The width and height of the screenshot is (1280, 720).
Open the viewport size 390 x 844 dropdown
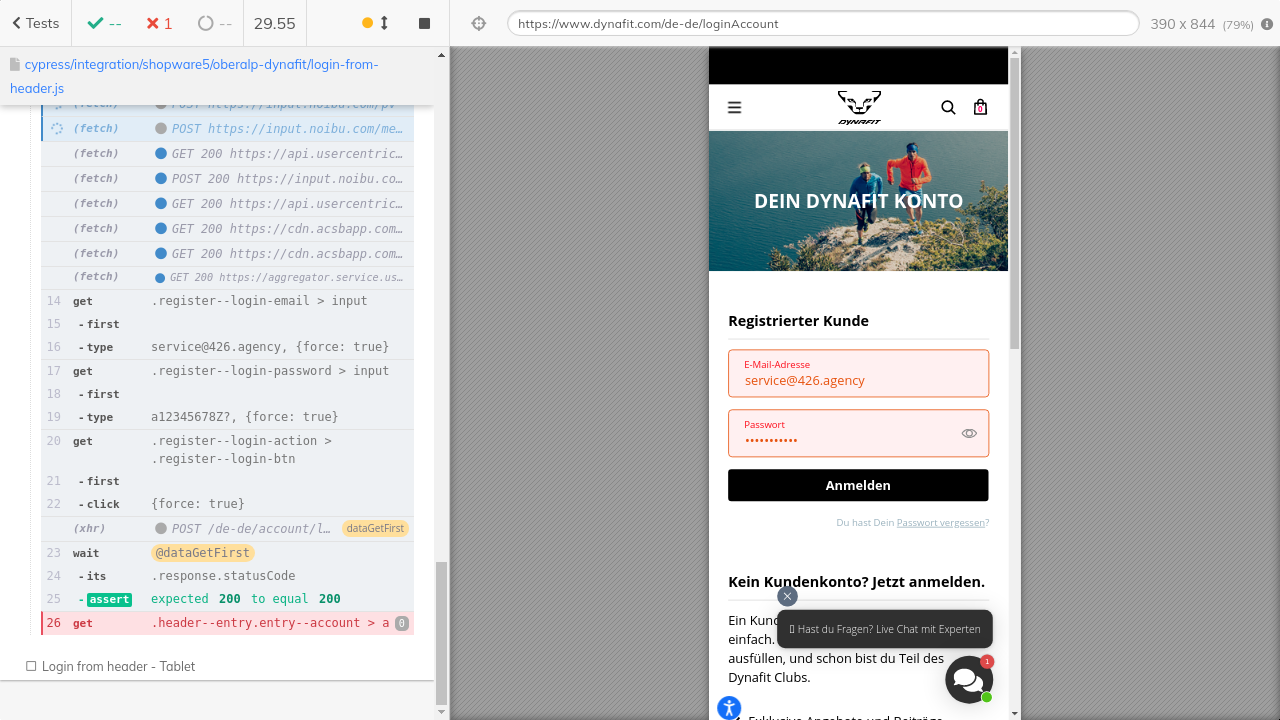(1200, 24)
